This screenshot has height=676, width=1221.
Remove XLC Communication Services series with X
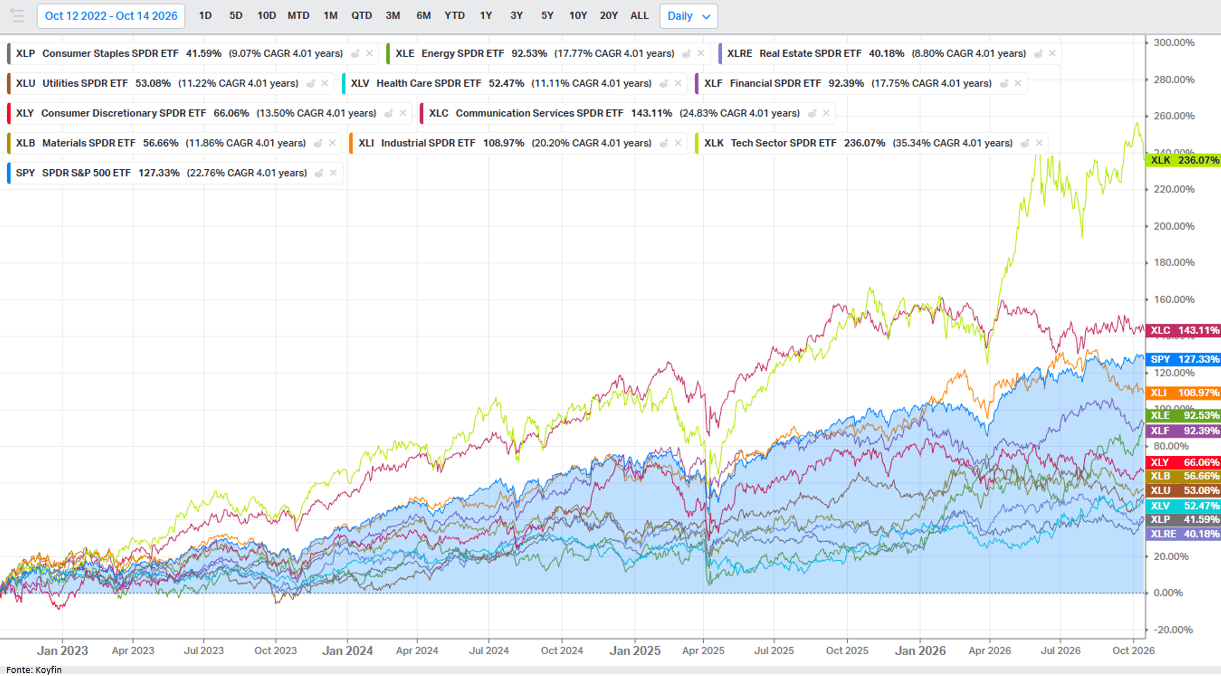pos(825,113)
